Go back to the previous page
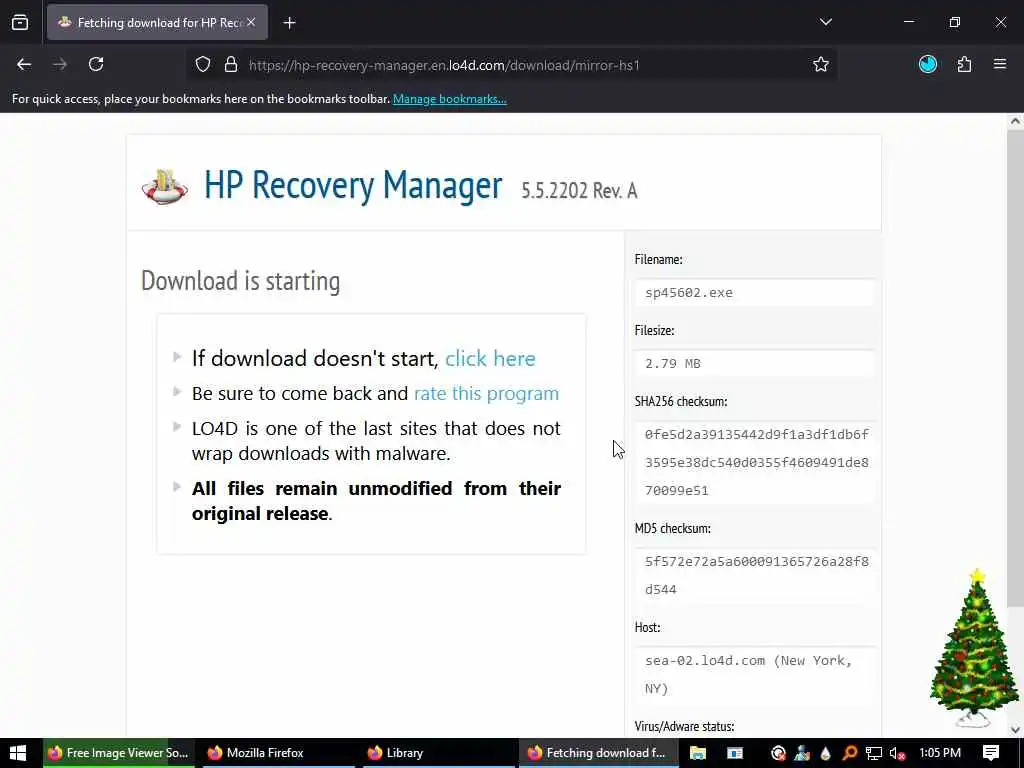The image size is (1024, 768). point(24,64)
